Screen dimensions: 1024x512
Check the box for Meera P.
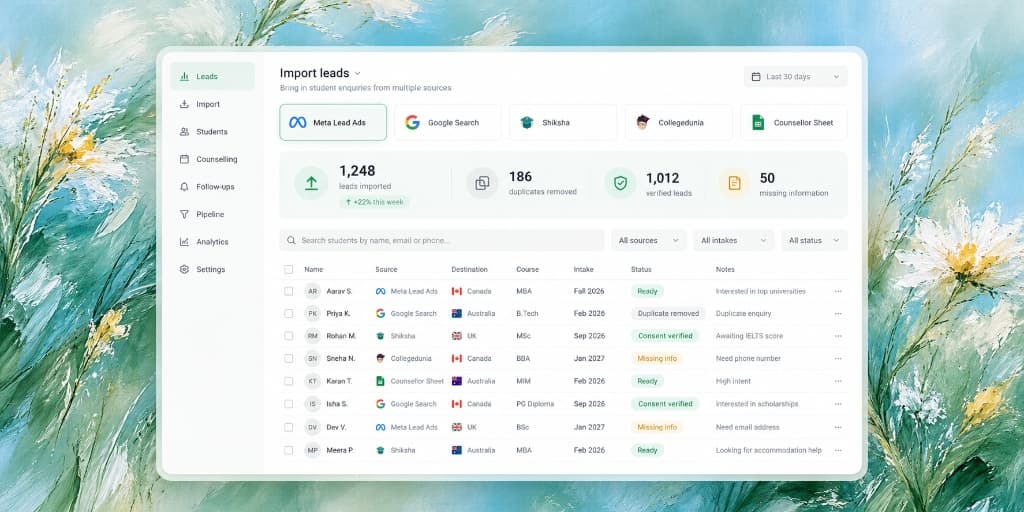[x=289, y=450]
